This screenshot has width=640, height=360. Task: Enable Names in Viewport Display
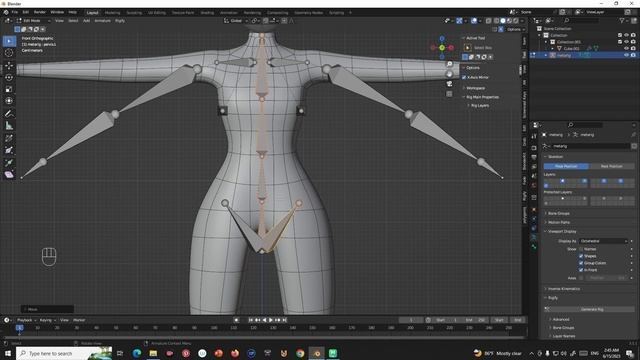point(581,249)
